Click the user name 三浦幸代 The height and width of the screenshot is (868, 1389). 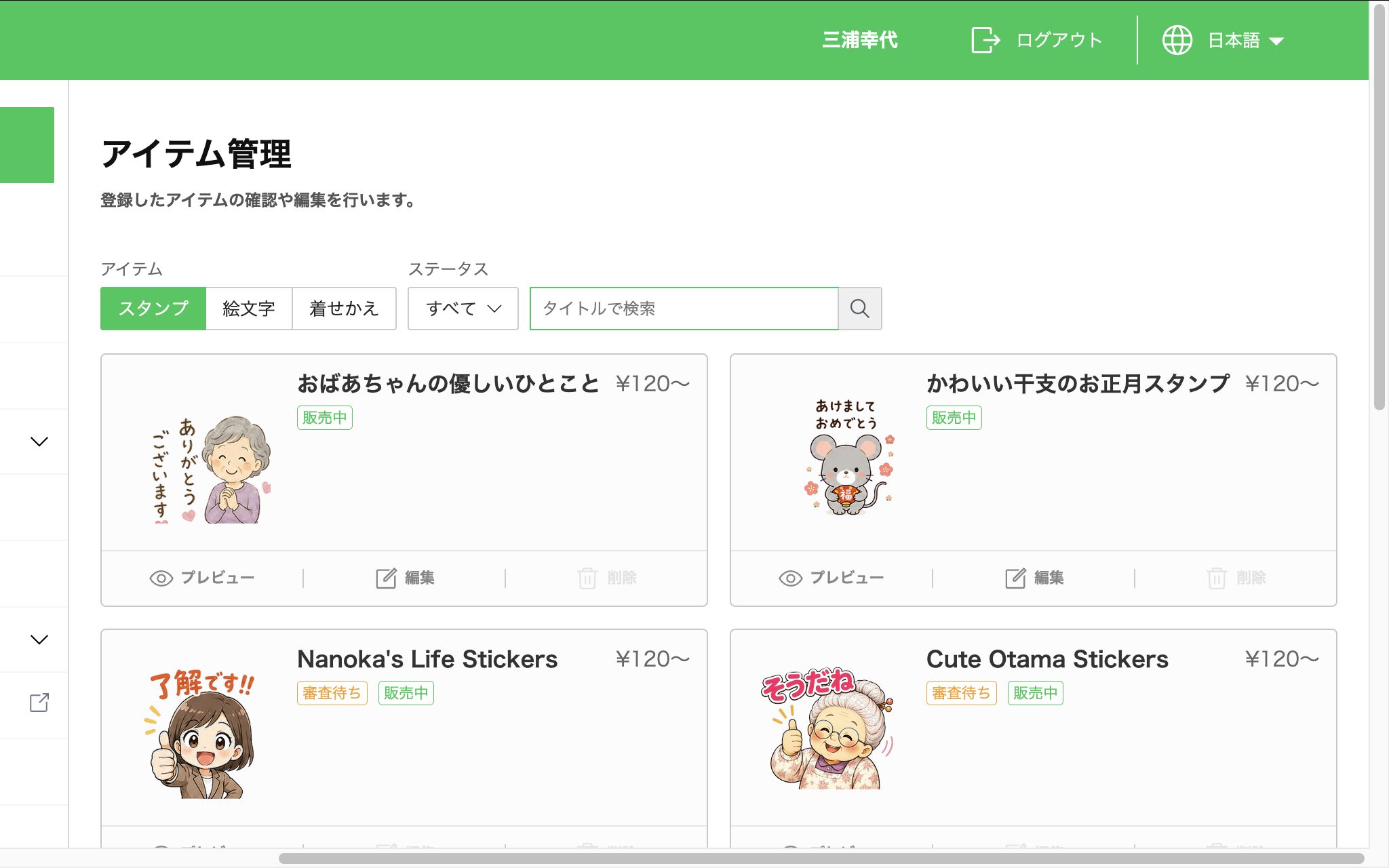tap(860, 40)
